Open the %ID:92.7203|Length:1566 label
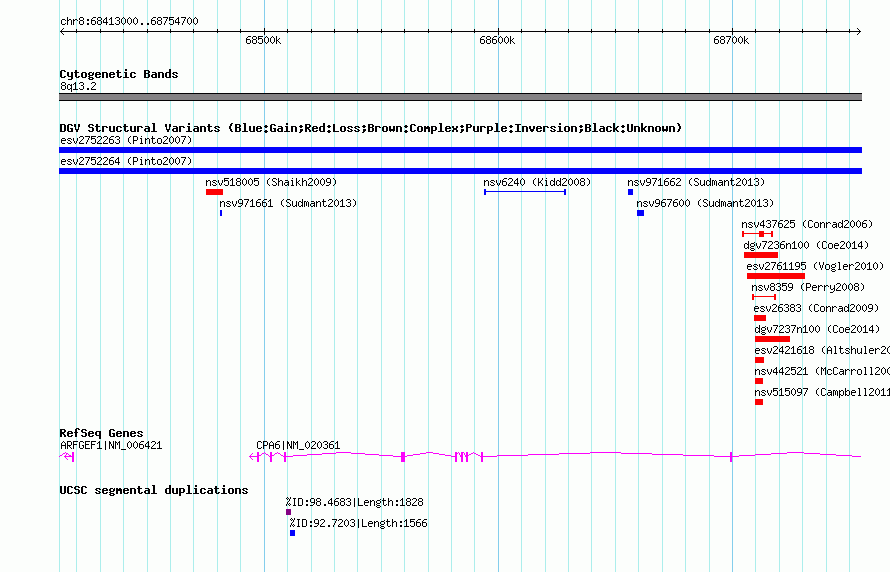The width and height of the screenshot is (890, 572). point(359,523)
